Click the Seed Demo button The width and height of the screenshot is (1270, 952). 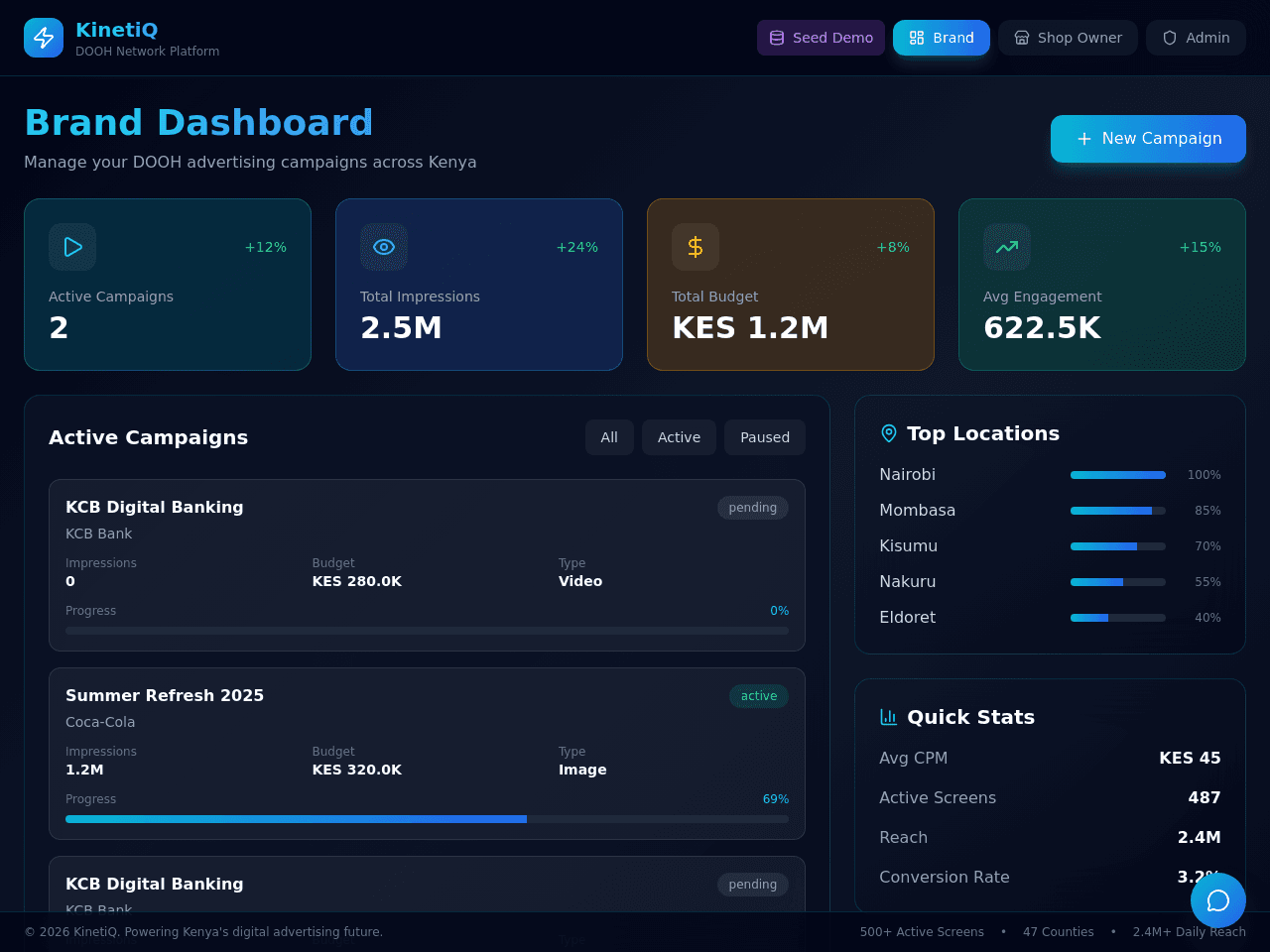point(821,38)
